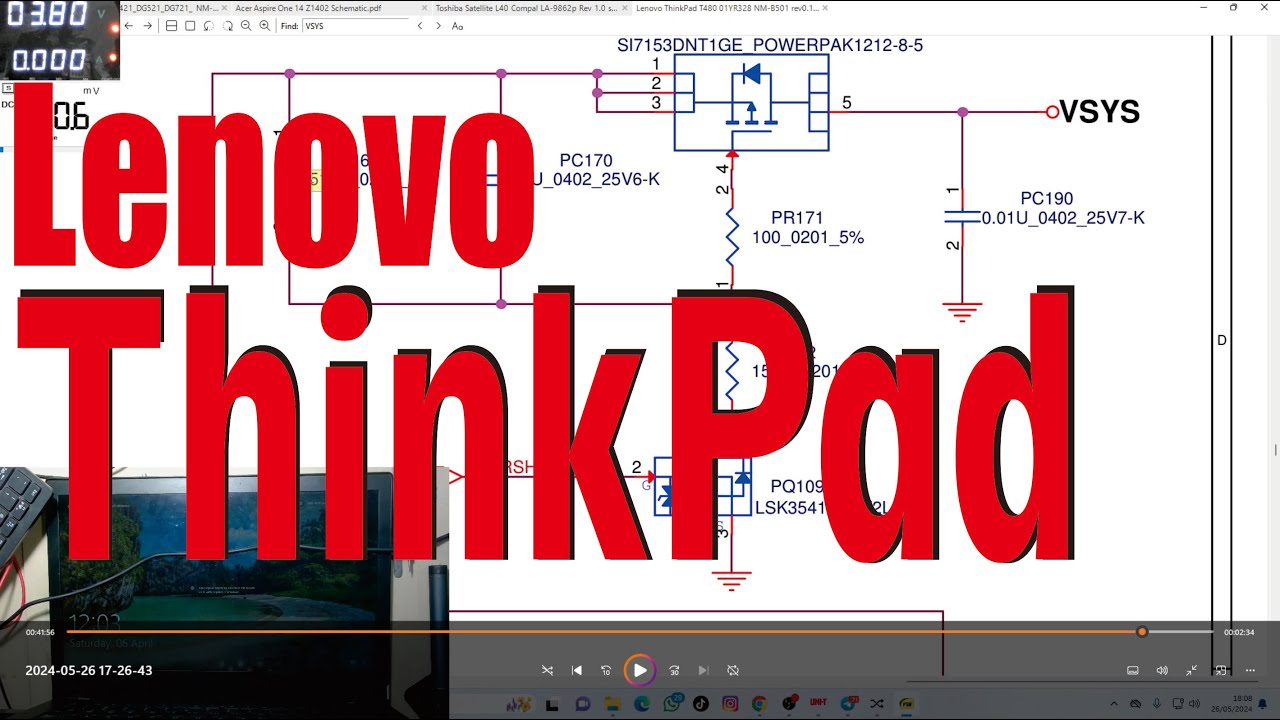The height and width of the screenshot is (720, 1280).
Task: Open subtitles and captions menu
Action: click(1133, 670)
